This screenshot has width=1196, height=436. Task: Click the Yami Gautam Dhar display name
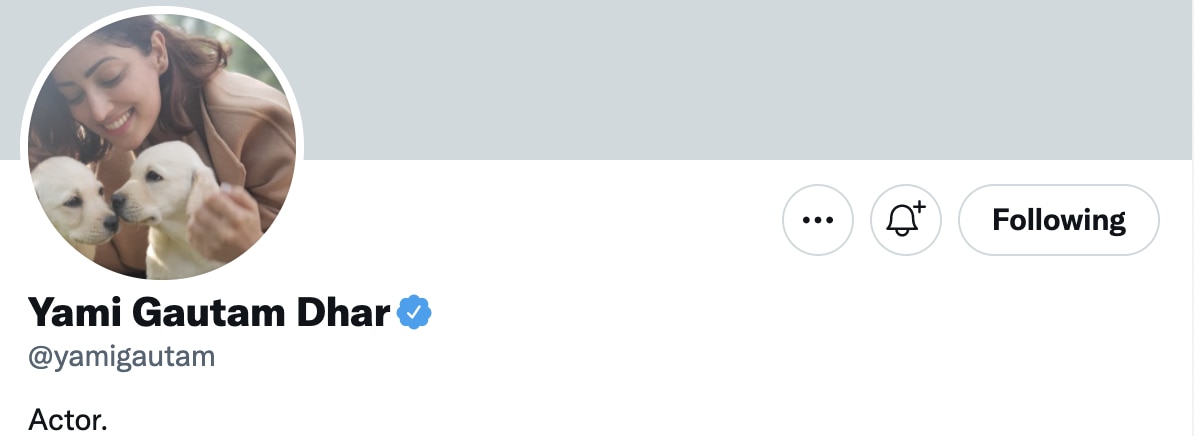pyautogui.click(x=208, y=314)
